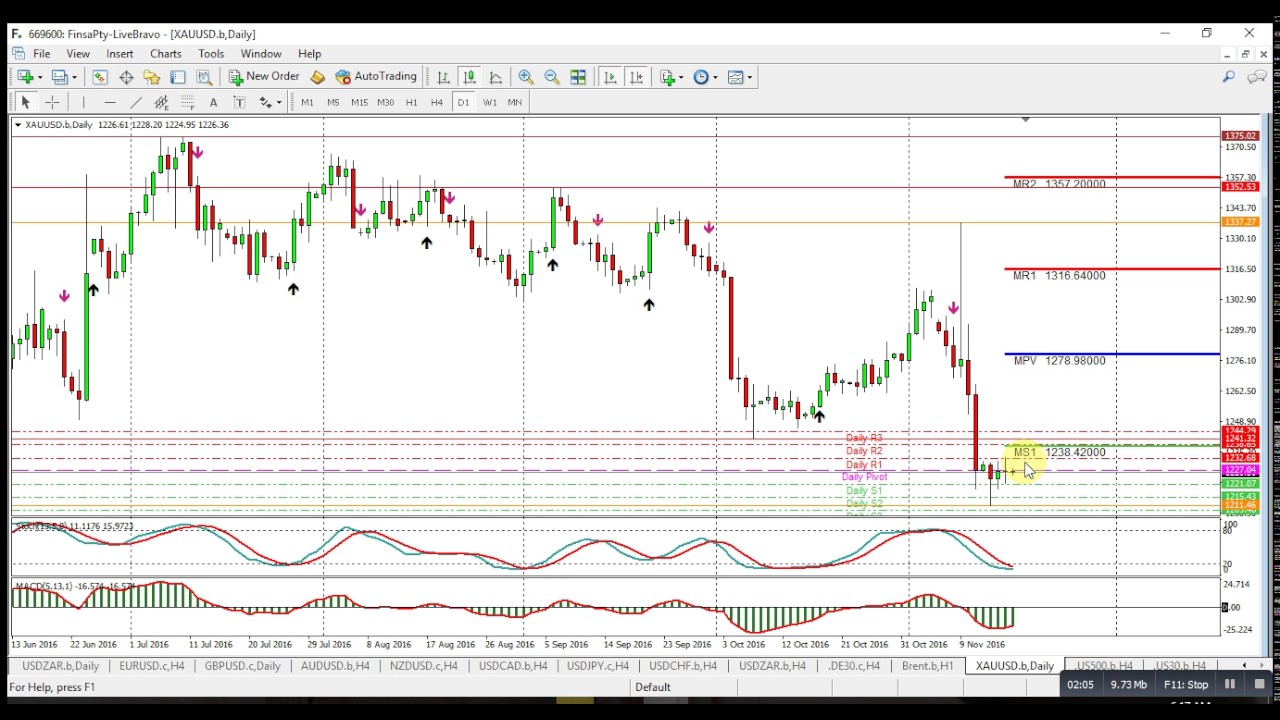Select the vertical line drawing tool
Viewport: 1280px width, 720px height.
click(84, 102)
